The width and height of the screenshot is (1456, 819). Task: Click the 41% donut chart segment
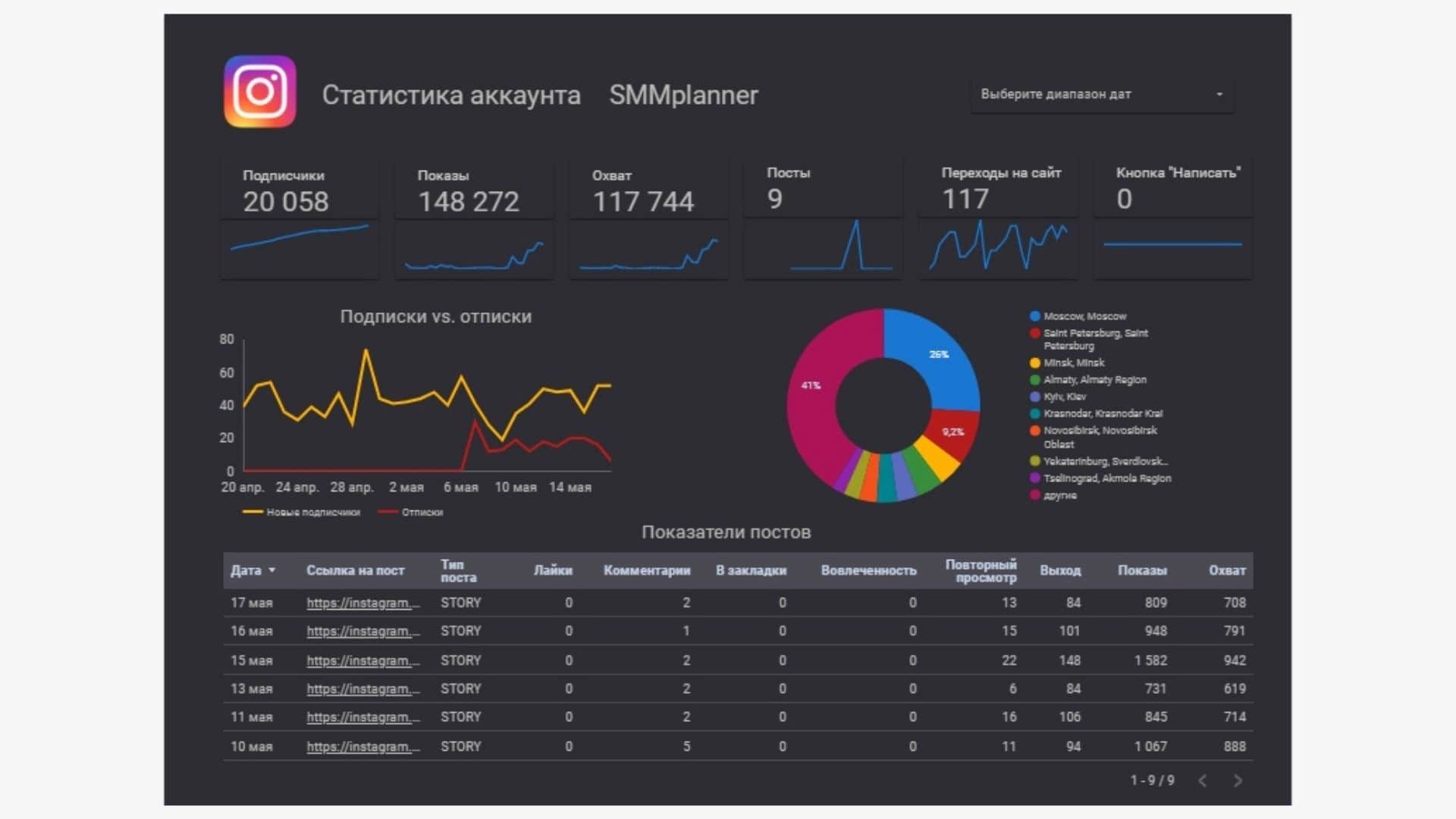click(811, 394)
